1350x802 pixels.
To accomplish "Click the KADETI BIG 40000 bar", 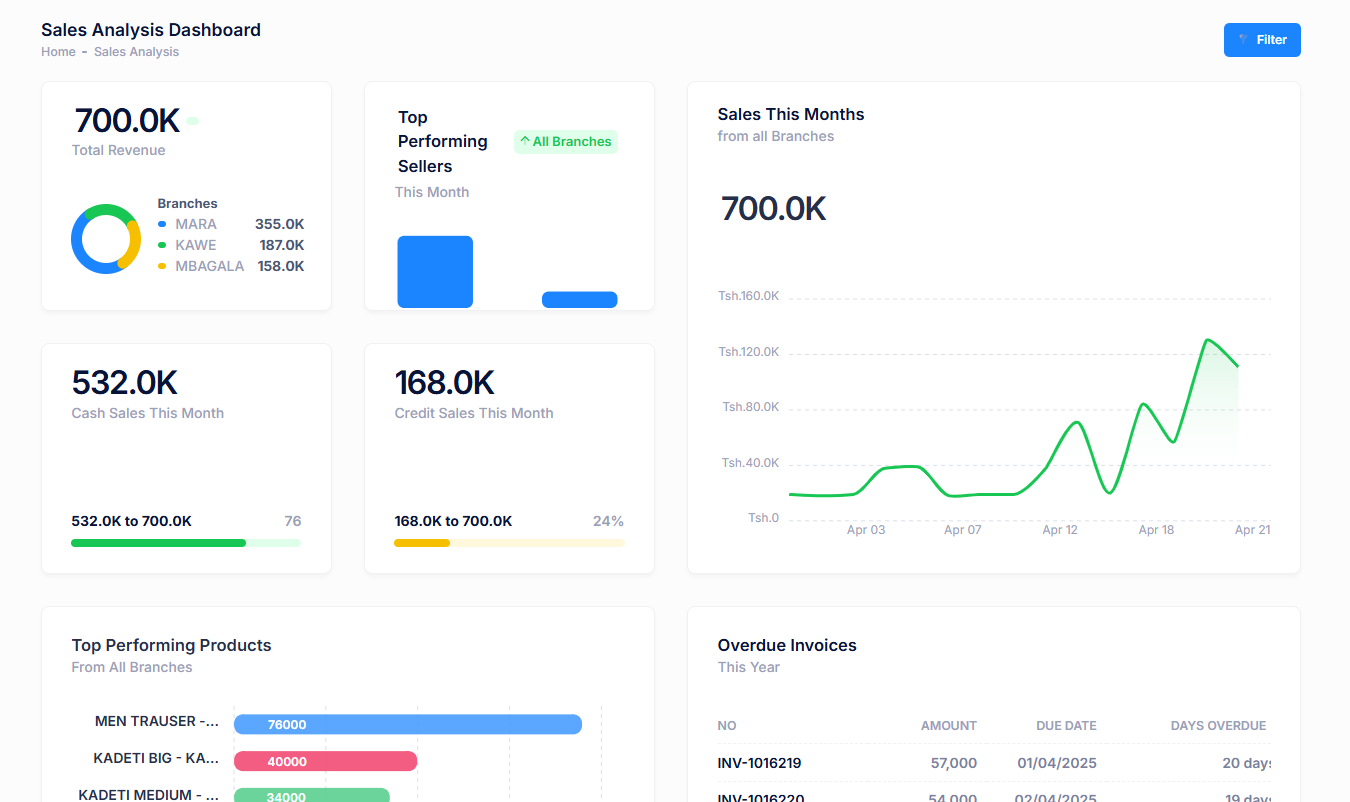I will [x=325, y=761].
